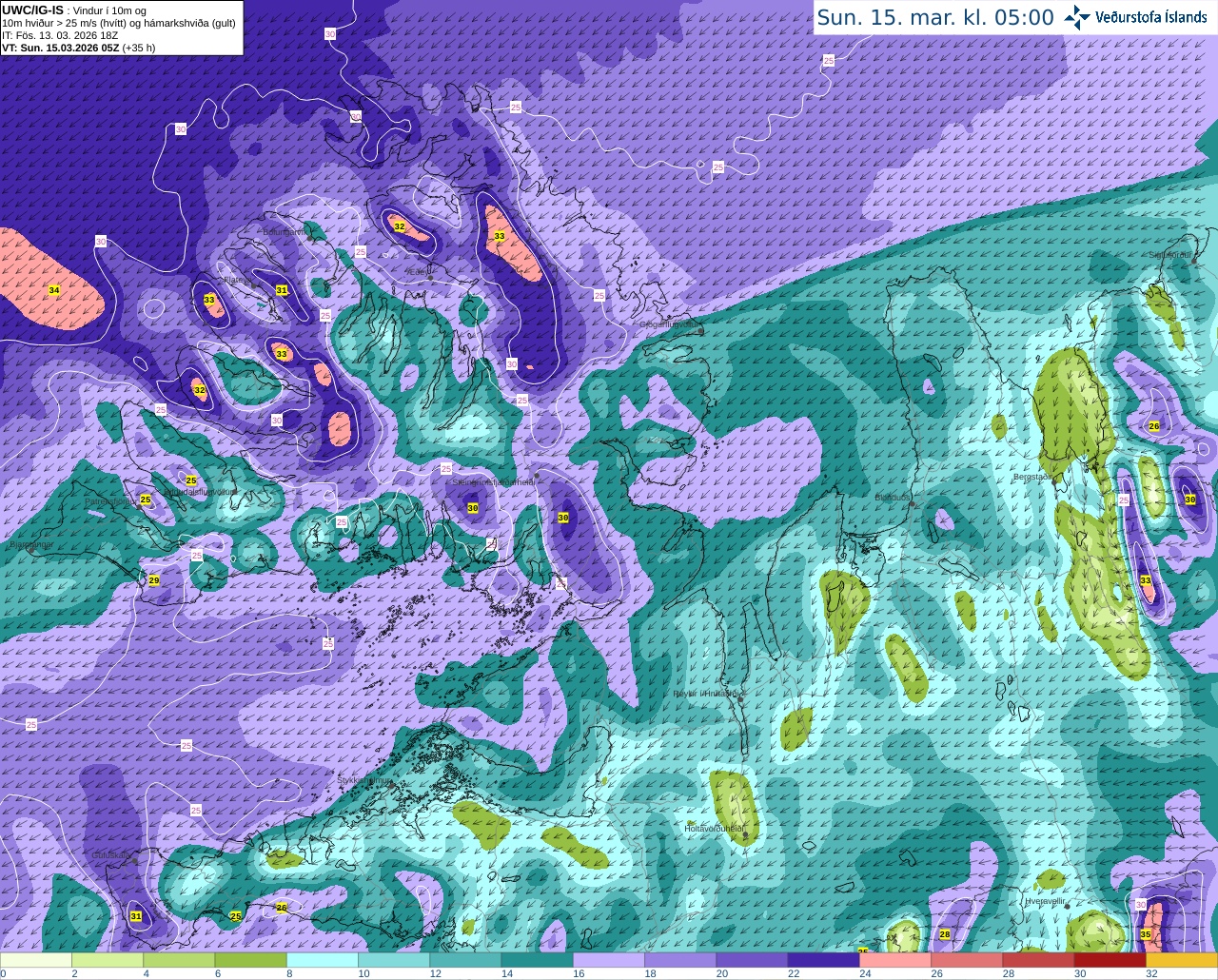Click the yellow 31 gust marker beside Flateyri
The width and height of the screenshot is (1218, 980).
point(282,290)
